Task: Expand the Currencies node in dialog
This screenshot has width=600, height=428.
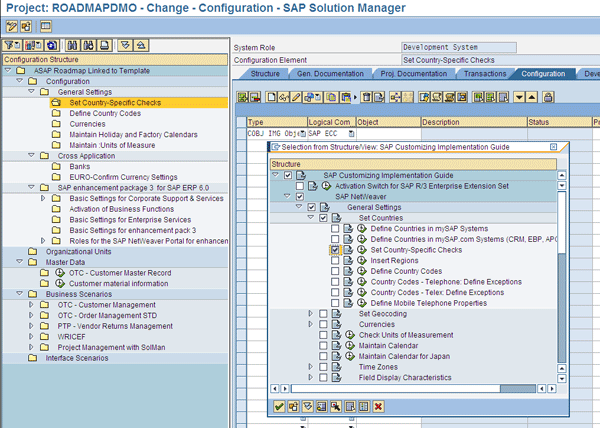Action: coord(311,324)
